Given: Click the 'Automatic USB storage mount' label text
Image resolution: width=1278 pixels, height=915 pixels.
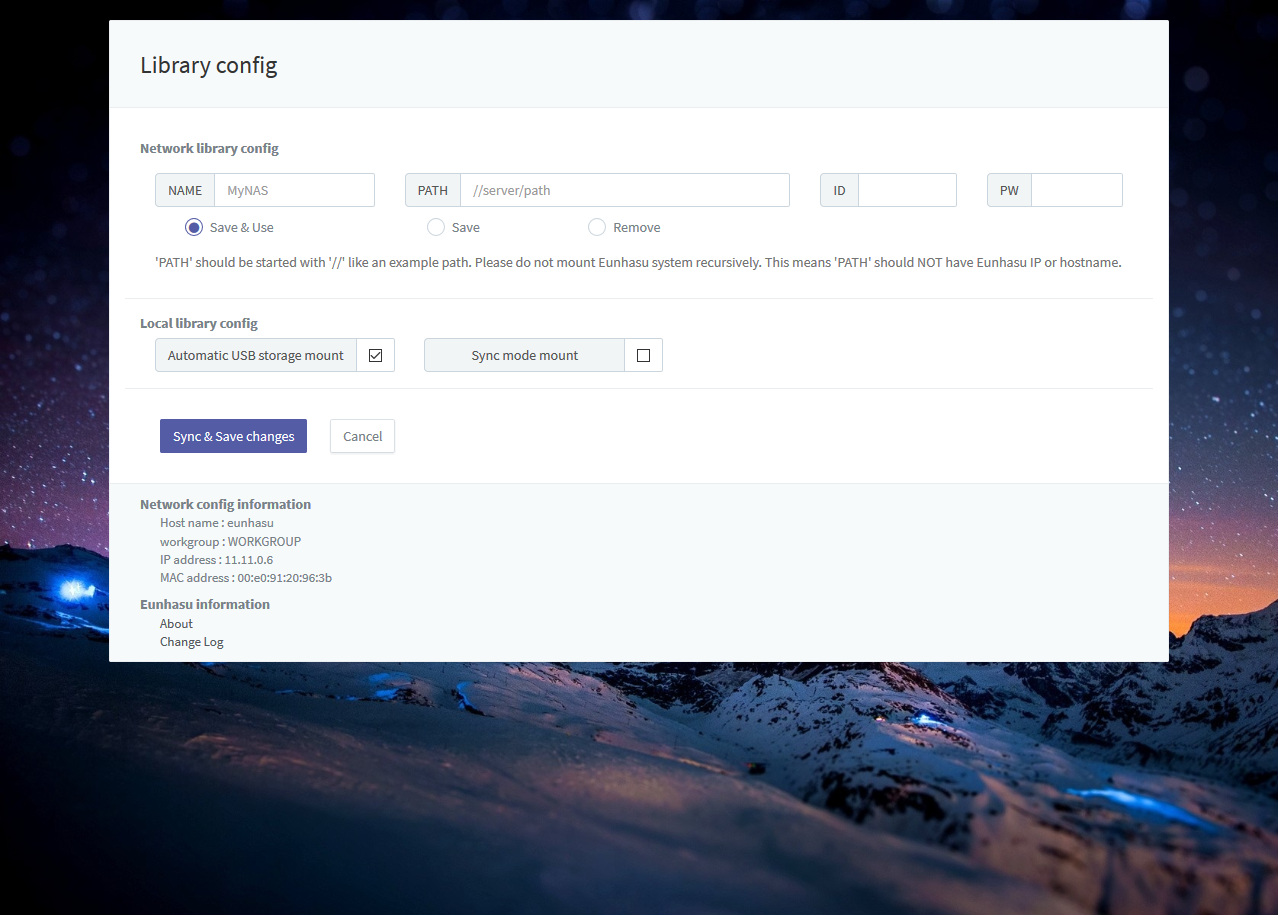Looking at the screenshot, I should coord(256,355).
